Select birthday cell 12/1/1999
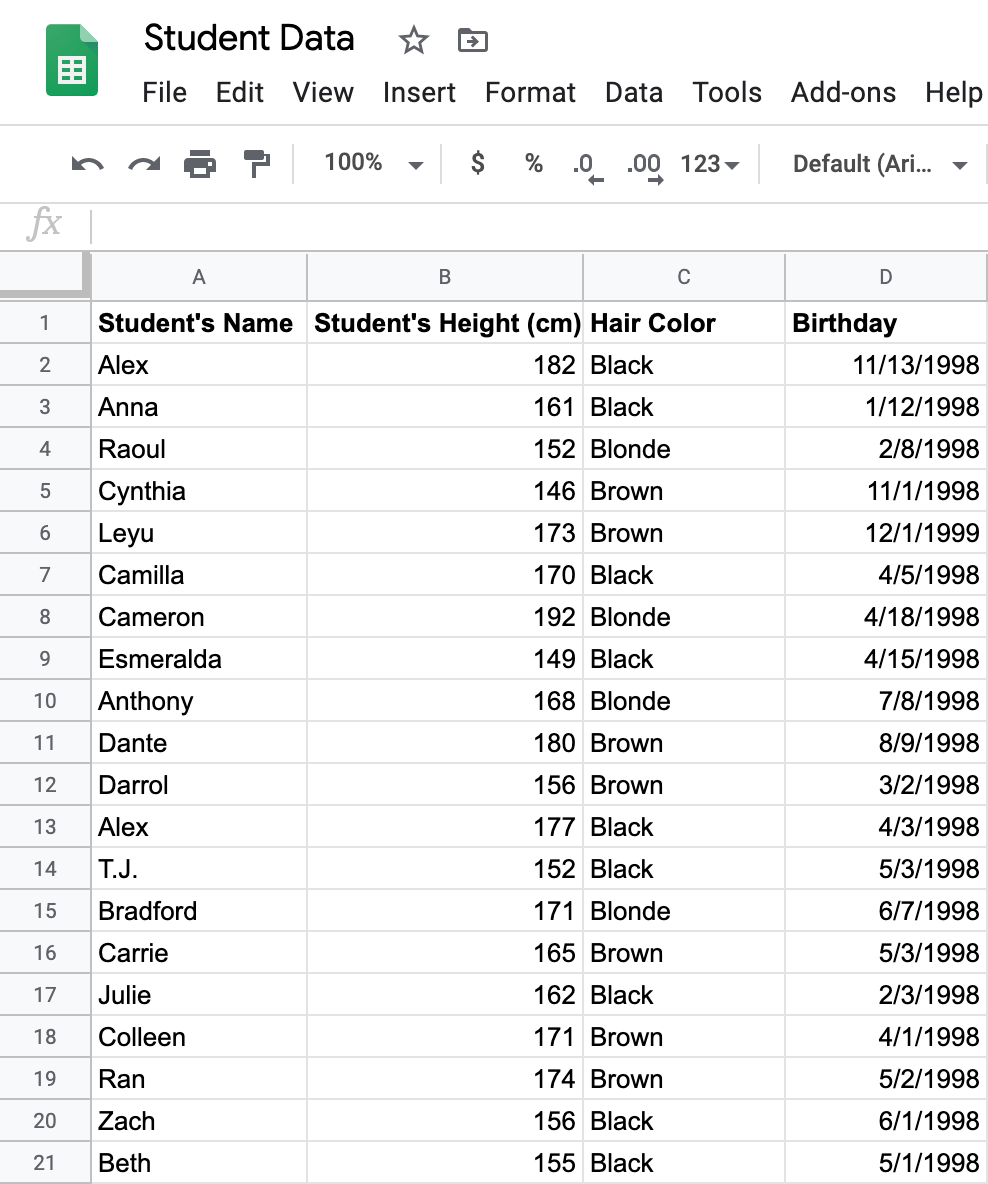Image resolution: width=988 pixels, height=1184 pixels. [886, 533]
